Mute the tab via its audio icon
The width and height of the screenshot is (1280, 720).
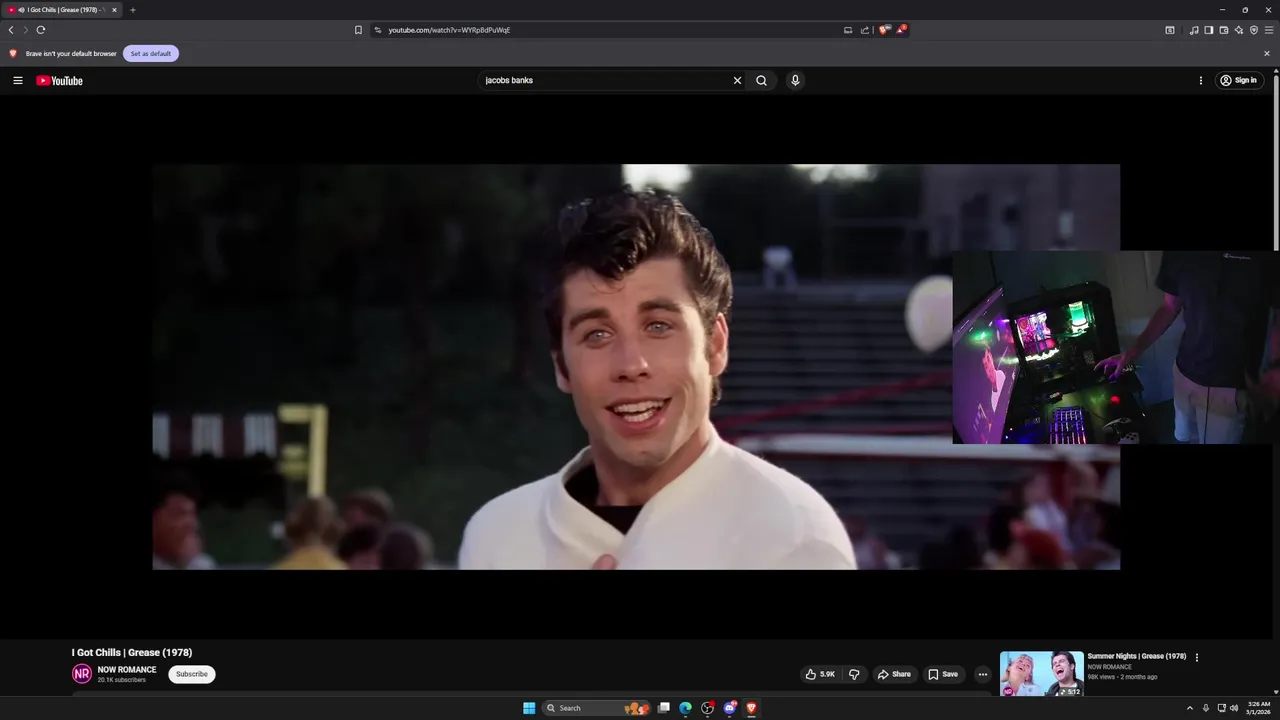click(21, 10)
